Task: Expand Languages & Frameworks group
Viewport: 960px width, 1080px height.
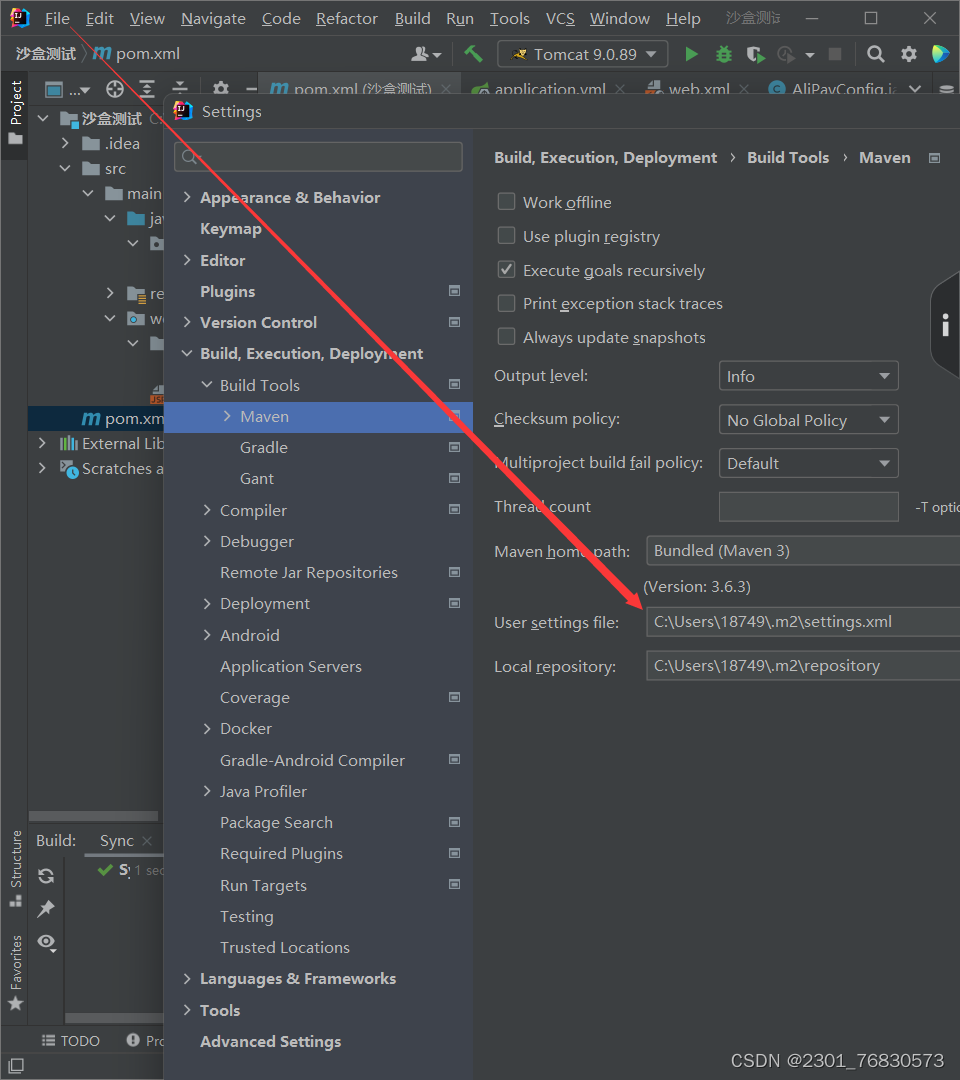Action: pyautogui.click(x=187, y=979)
